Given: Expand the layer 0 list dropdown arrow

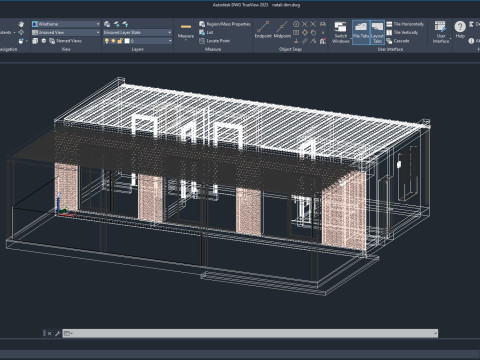Looking at the screenshot, I should (x=170, y=41).
